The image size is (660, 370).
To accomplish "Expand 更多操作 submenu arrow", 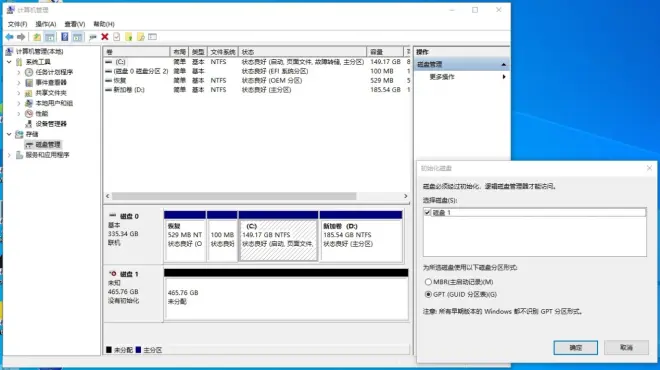I will click(x=504, y=77).
